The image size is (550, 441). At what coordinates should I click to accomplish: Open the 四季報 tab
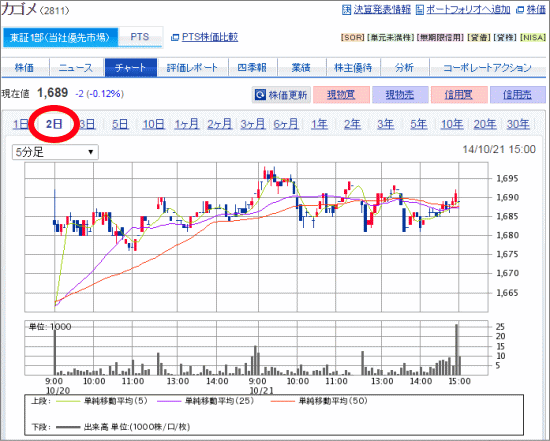pyautogui.click(x=252, y=67)
